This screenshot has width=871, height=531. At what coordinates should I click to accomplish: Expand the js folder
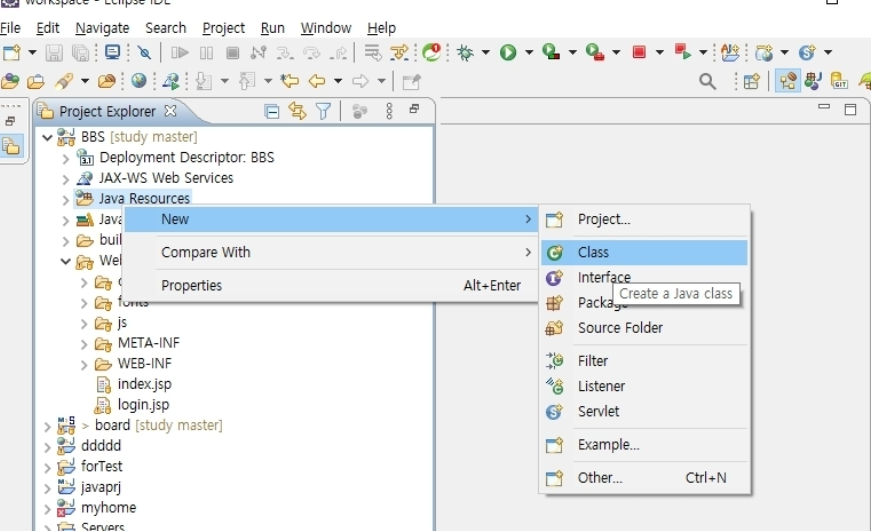[84, 324]
